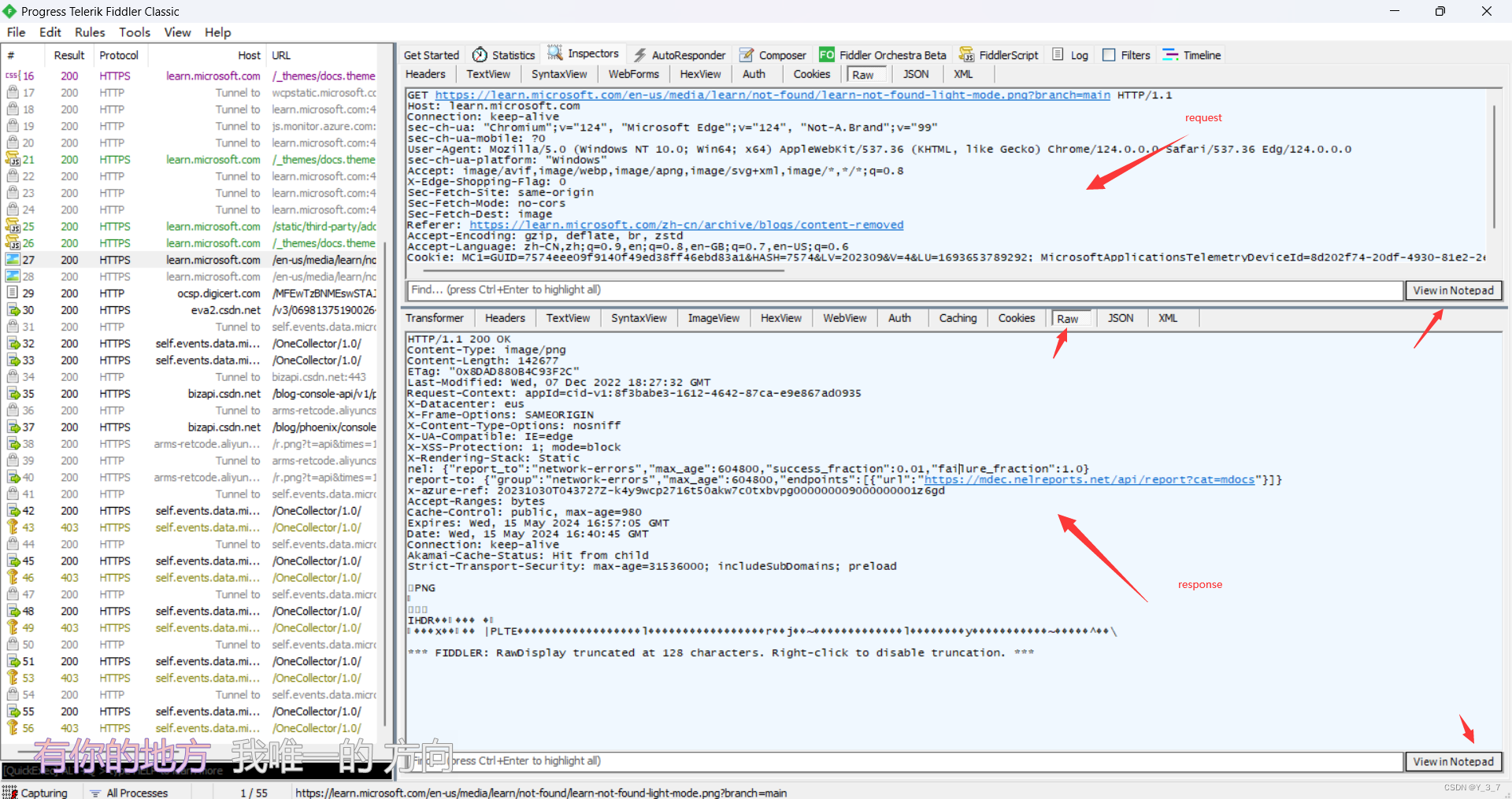Viewport: 1512px width, 799px height.
Task: Click the key warning icon of session 43
Action: click(13, 527)
